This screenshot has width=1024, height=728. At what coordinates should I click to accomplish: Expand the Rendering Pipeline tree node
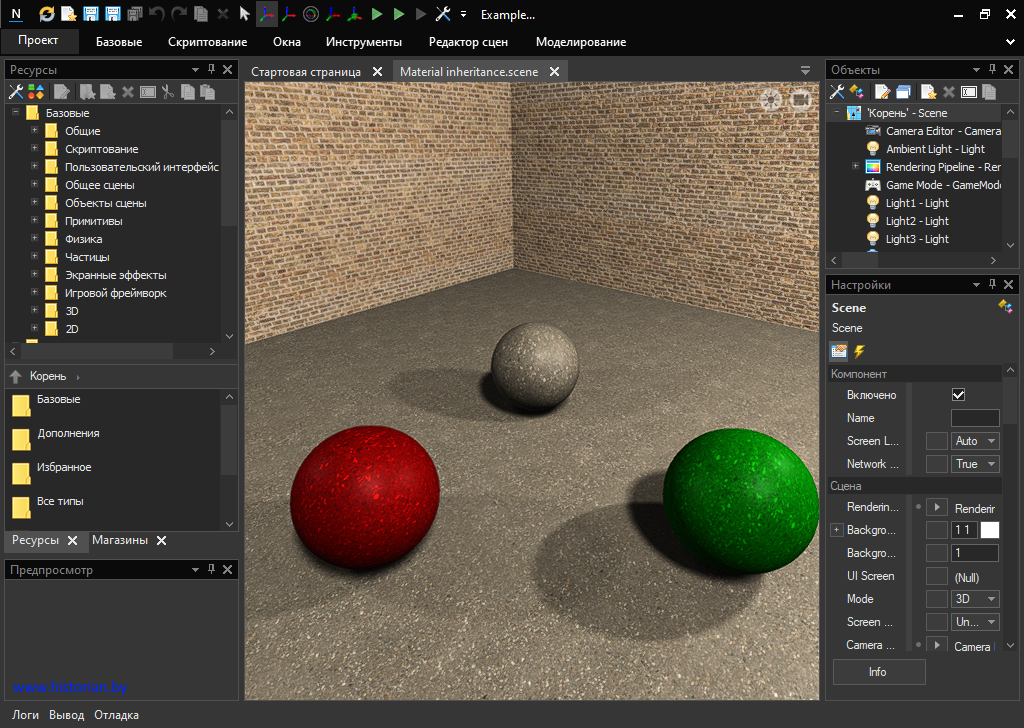tap(855, 167)
